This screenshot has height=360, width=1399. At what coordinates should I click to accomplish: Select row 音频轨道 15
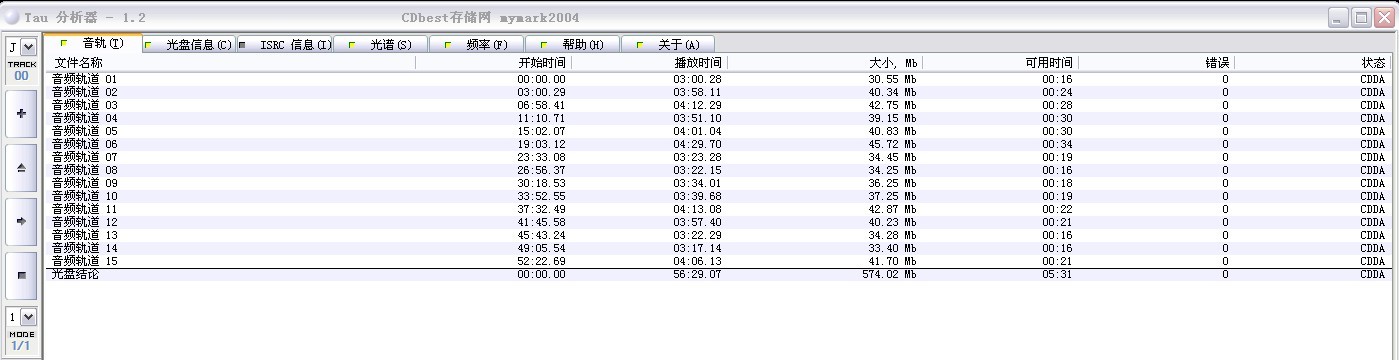coord(718,261)
